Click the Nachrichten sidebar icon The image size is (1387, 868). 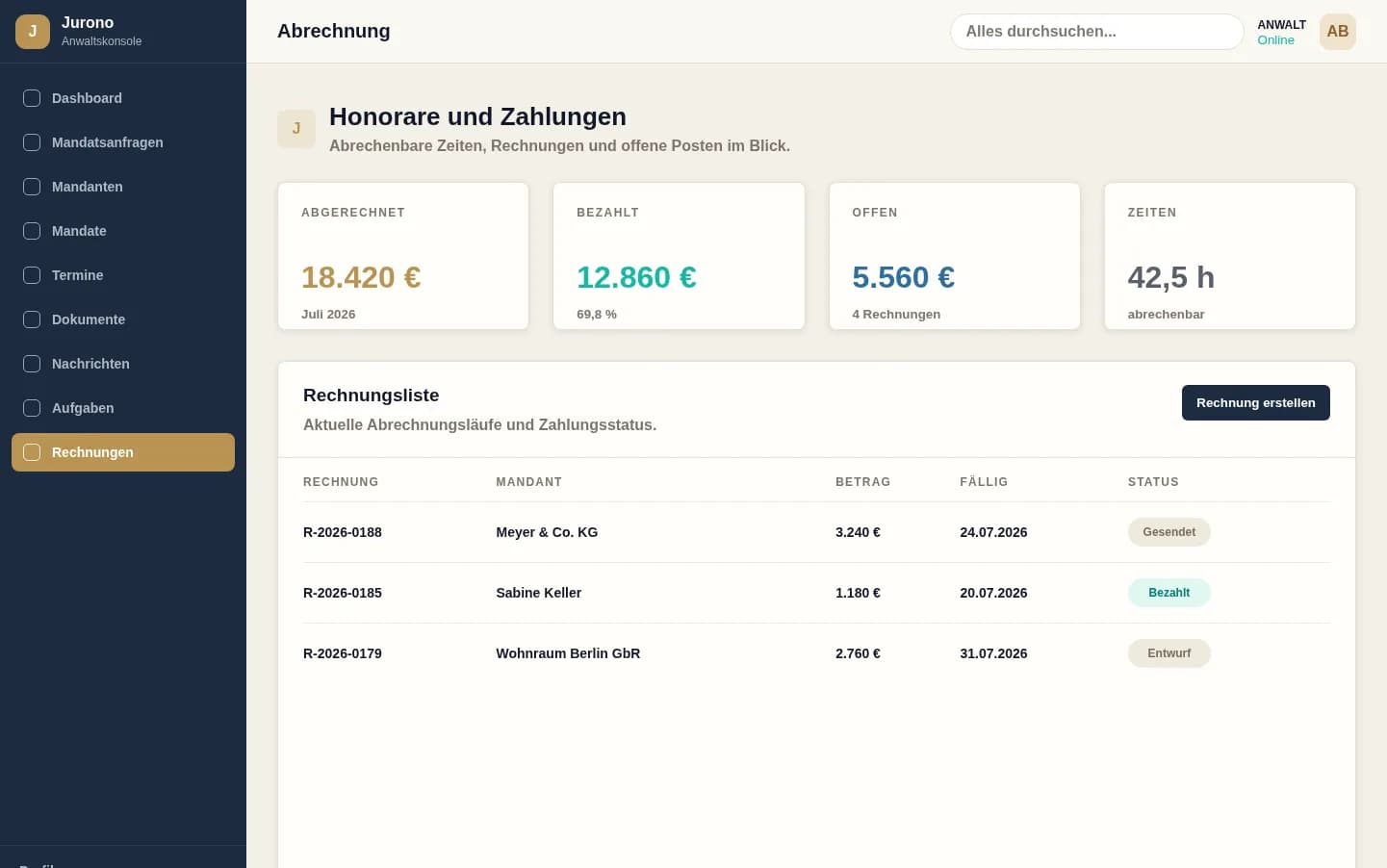[x=32, y=364]
